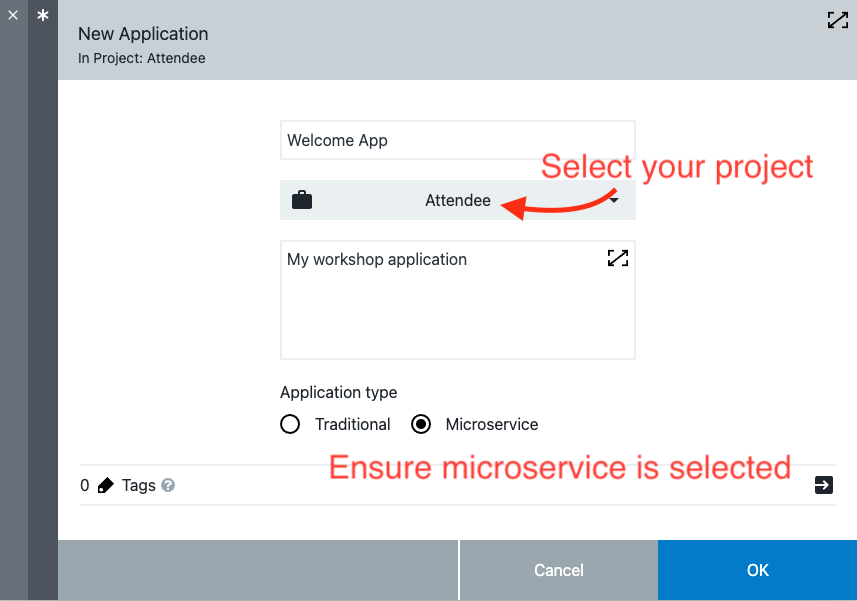Open the Attendee project selector
Image resolution: width=857 pixels, height=601 pixels.
click(457, 200)
